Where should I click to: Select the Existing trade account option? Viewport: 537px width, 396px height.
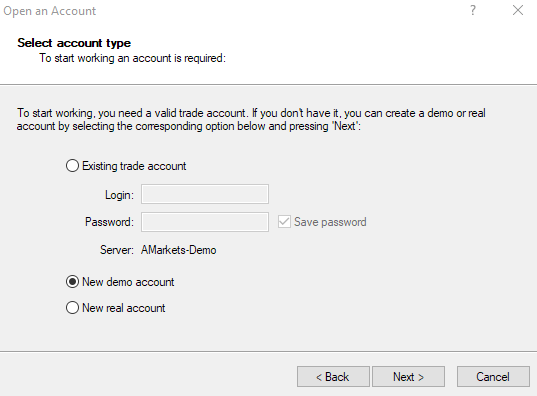point(72,166)
